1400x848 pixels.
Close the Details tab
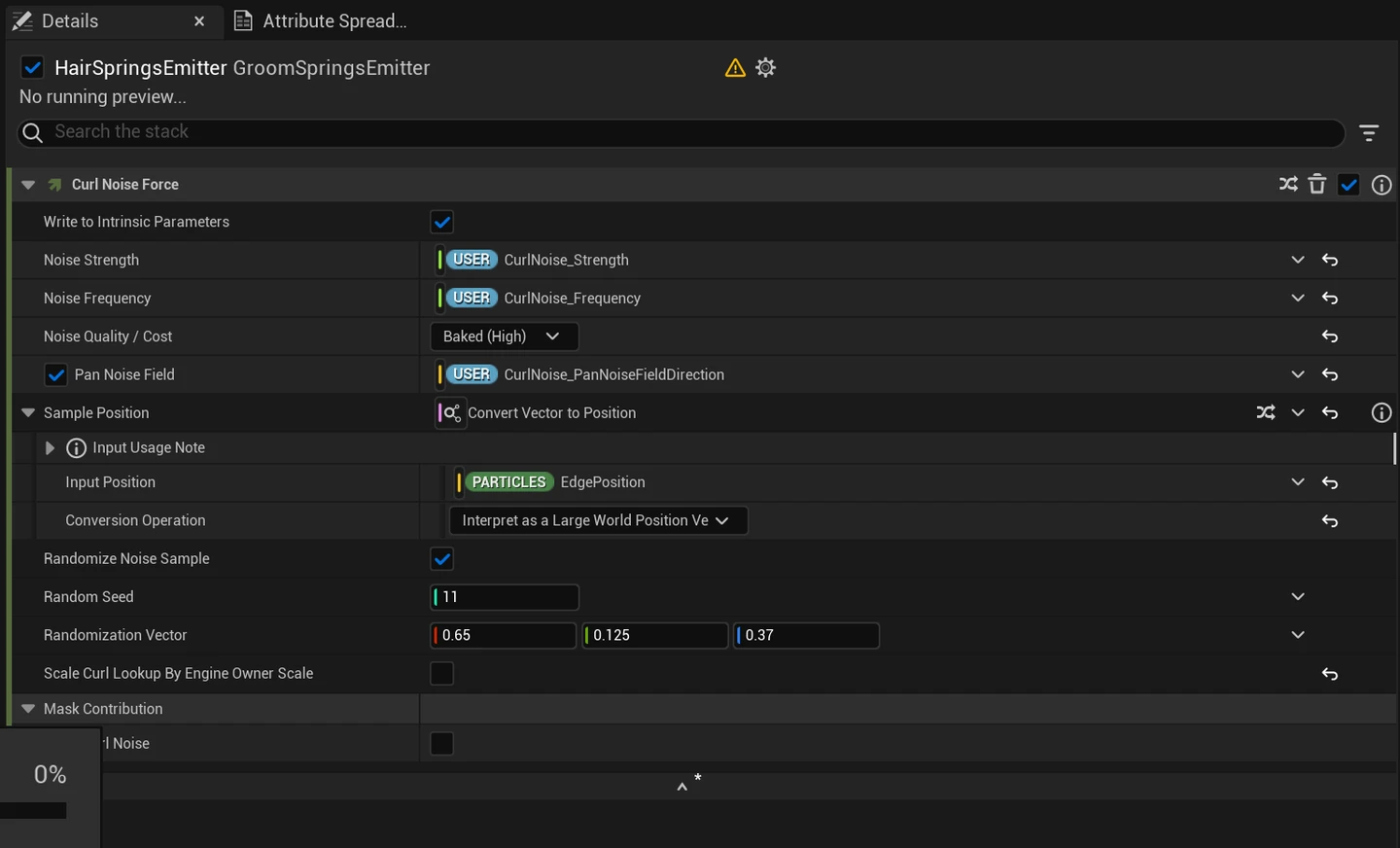tap(199, 21)
